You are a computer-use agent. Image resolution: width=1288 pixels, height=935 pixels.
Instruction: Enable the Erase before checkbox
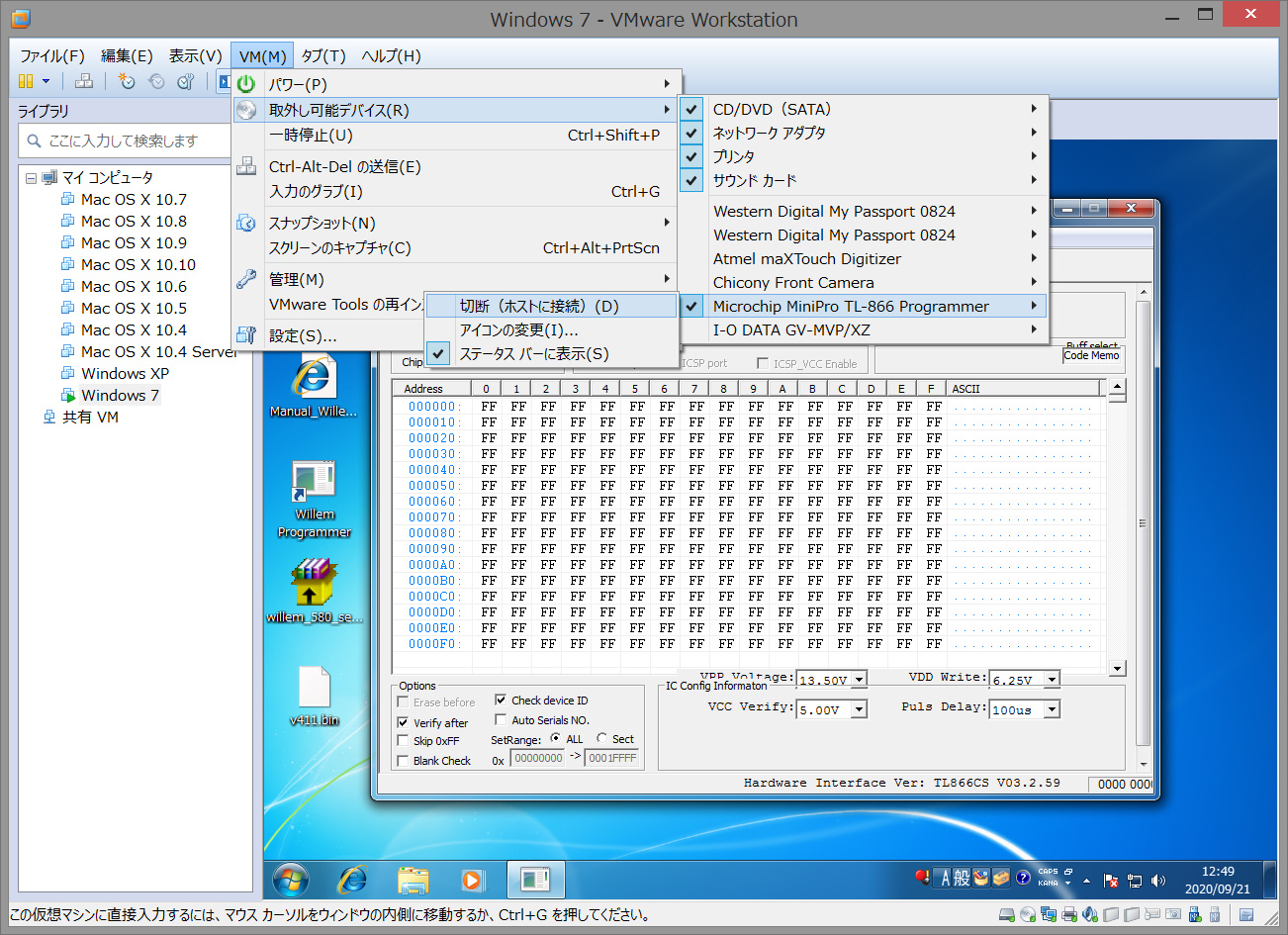click(403, 701)
